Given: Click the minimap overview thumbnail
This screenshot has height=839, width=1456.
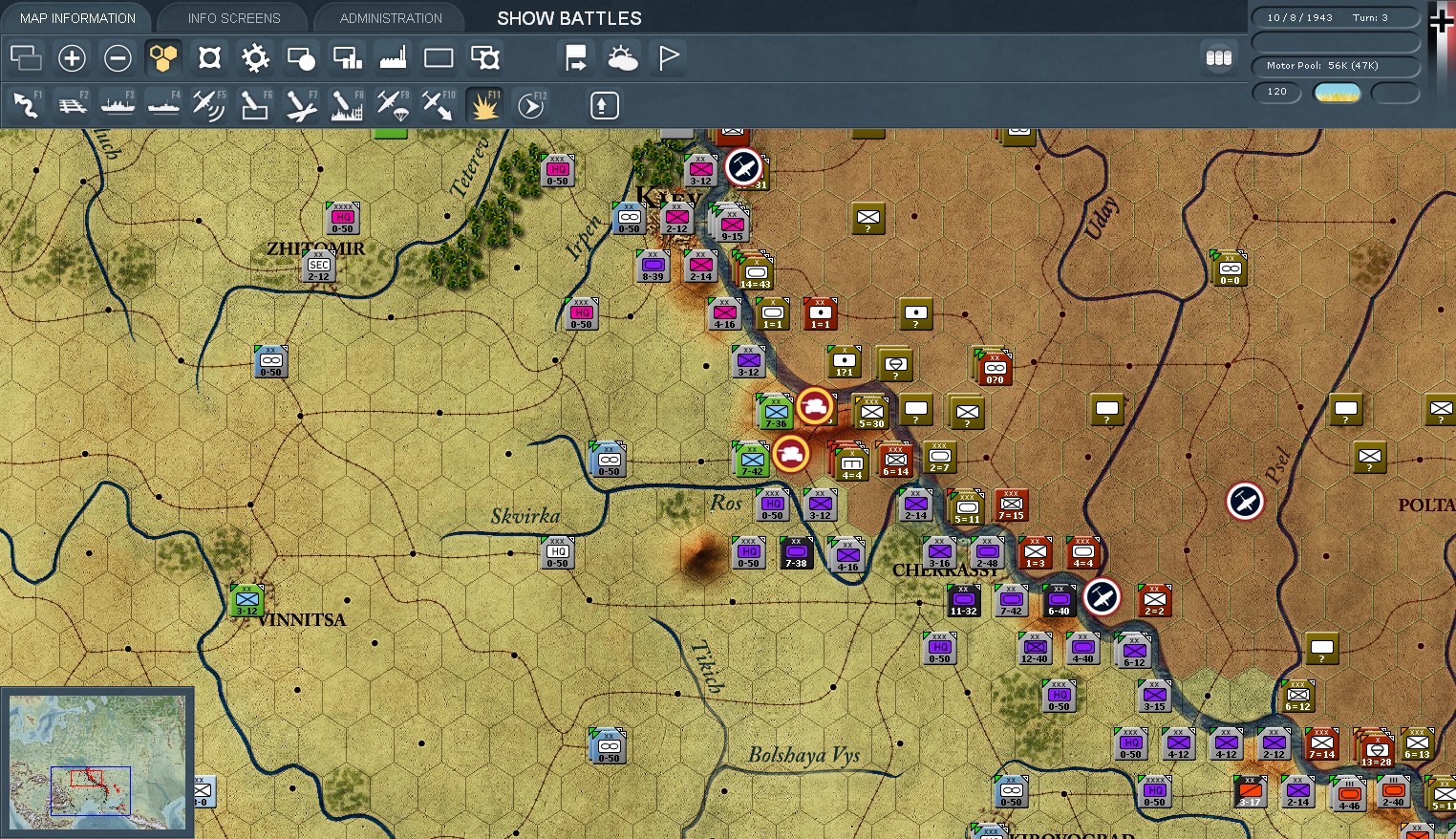Looking at the screenshot, I should pyautogui.click(x=97, y=763).
